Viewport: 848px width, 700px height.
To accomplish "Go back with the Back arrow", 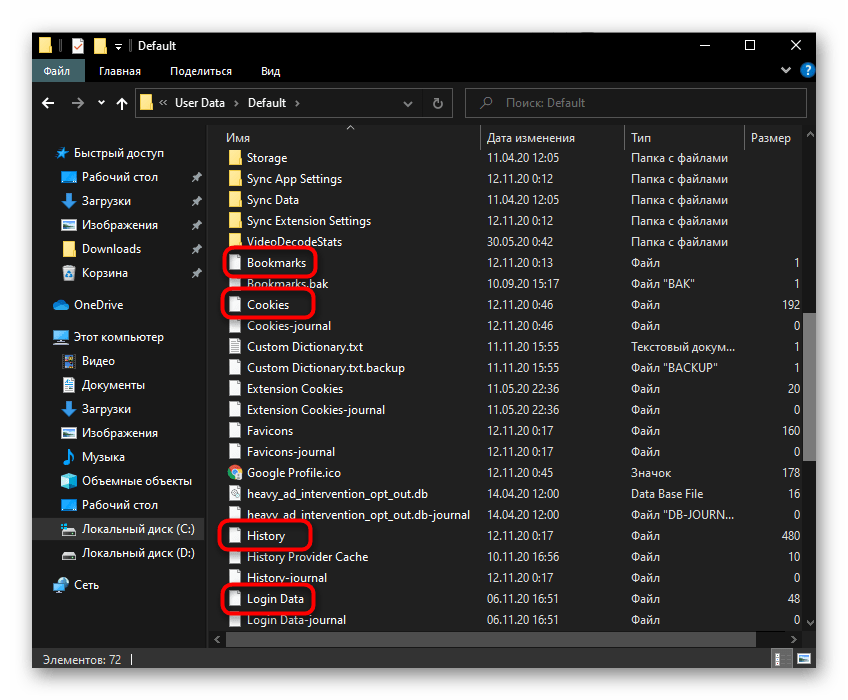I will [48, 103].
